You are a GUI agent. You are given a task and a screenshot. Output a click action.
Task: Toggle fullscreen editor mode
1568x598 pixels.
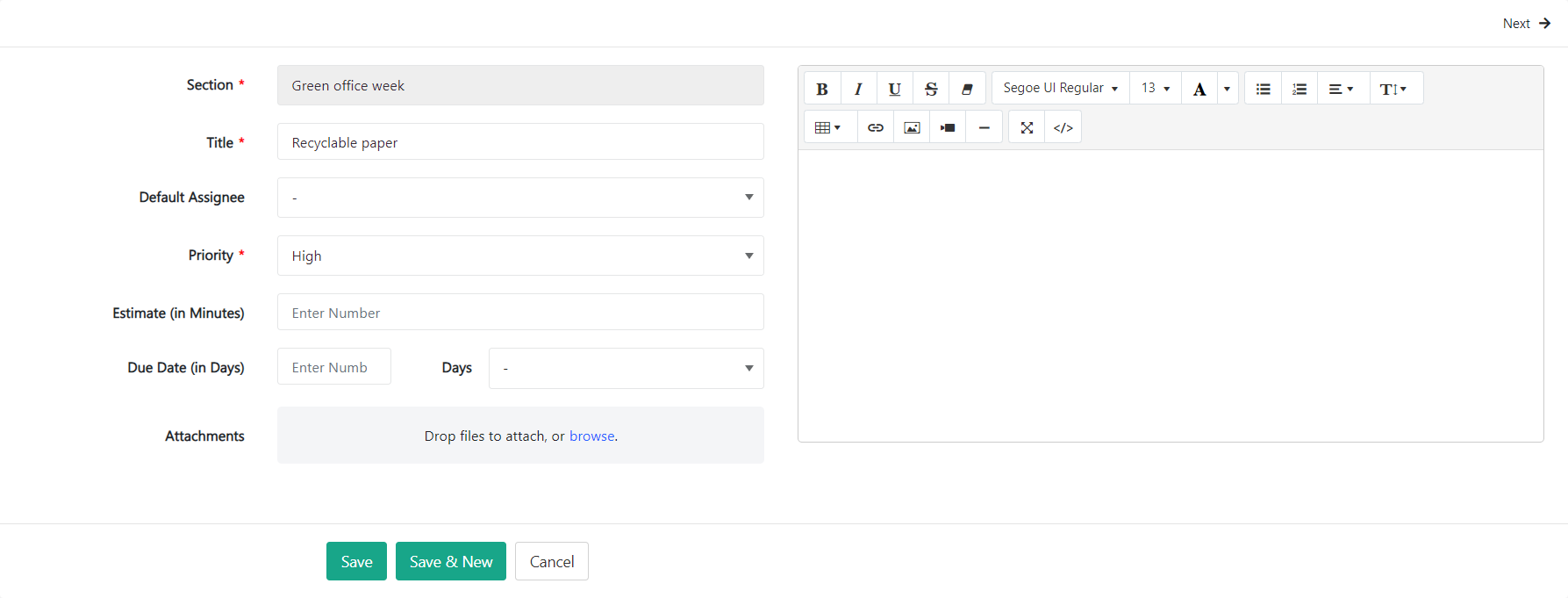point(1027,128)
